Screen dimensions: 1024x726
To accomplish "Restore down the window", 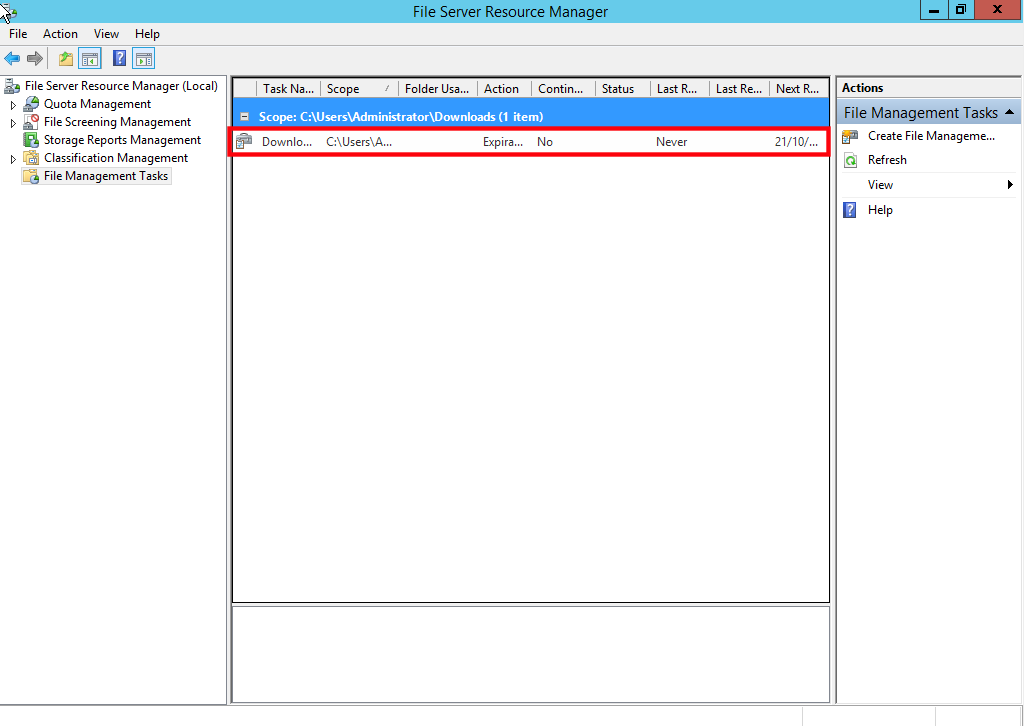I will pos(961,10).
